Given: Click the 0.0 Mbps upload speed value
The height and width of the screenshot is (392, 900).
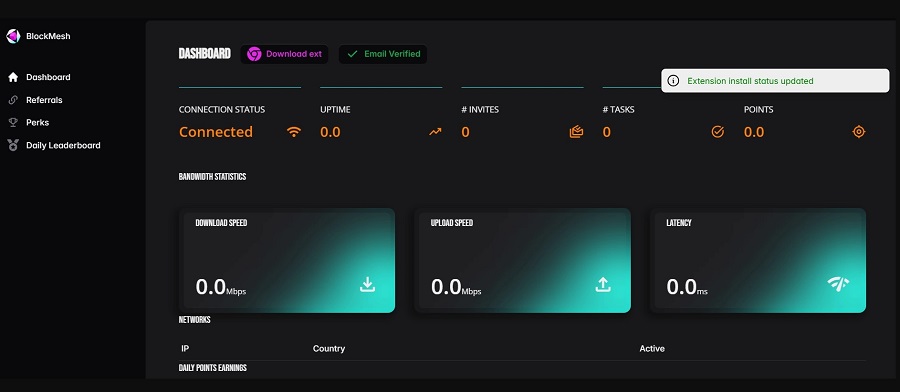Looking at the screenshot, I should (x=456, y=287).
